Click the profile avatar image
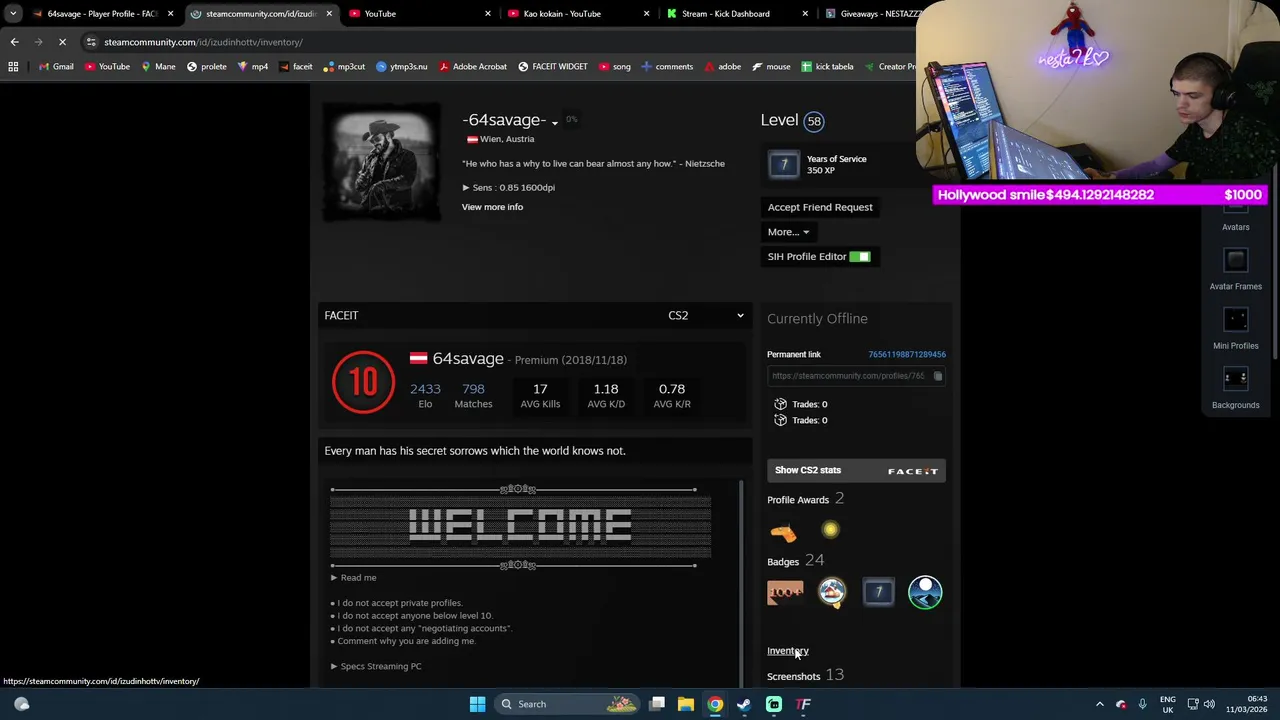Image resolution: width=1280 pixels, height=720 pixels. point(381,162)
